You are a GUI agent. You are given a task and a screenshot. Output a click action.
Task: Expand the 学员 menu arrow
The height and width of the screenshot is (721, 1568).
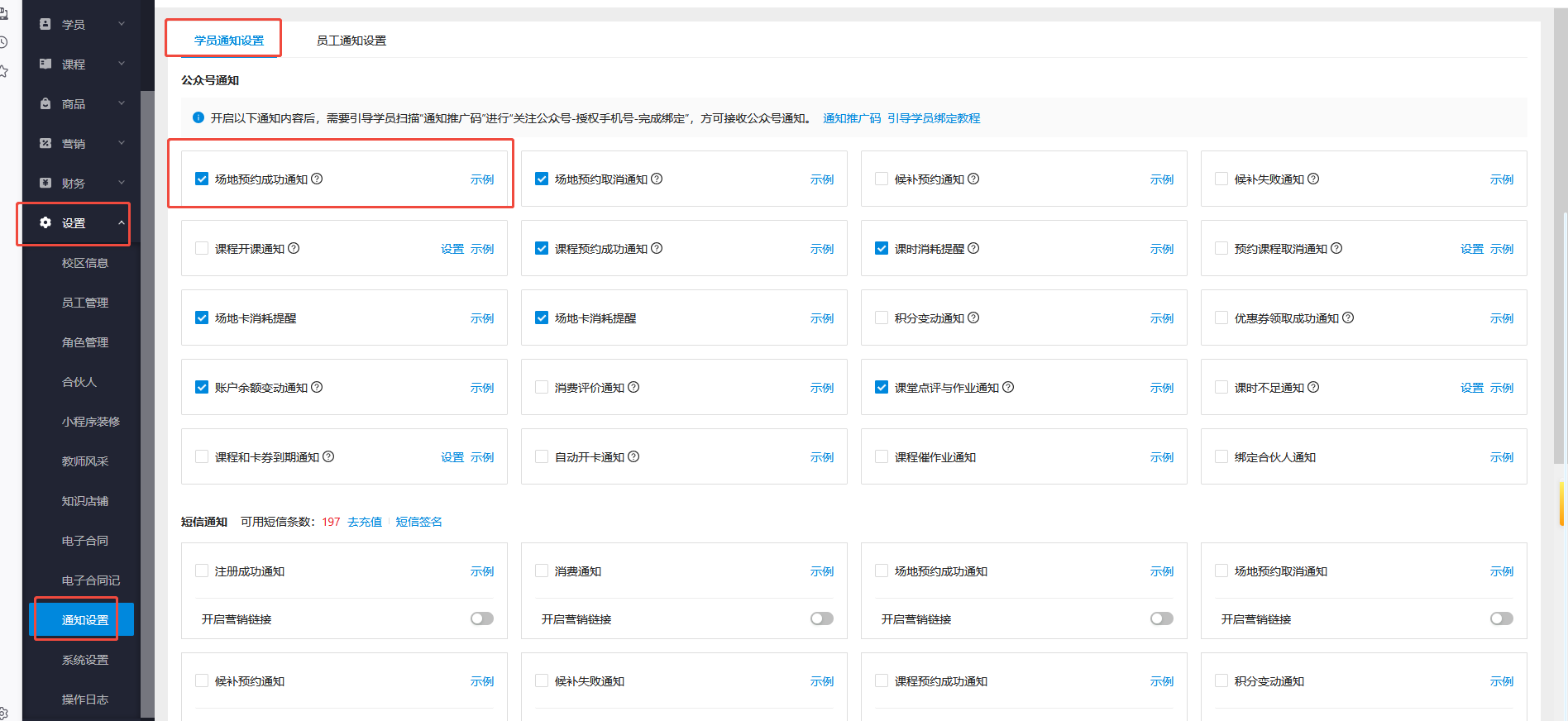pyautogui.click(x=122, y=24)
